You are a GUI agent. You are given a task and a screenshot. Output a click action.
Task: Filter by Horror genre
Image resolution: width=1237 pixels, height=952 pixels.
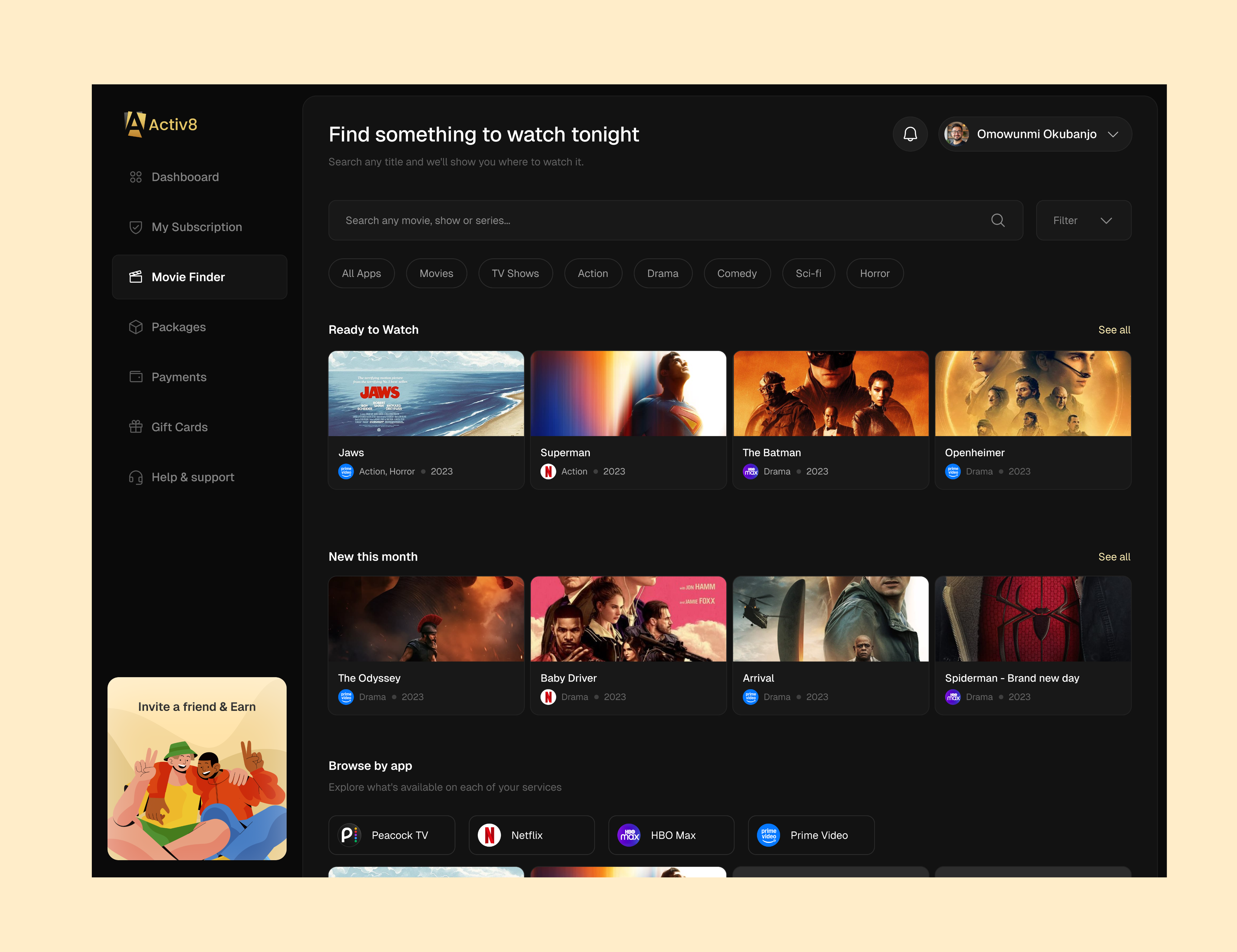pos(875,274)
